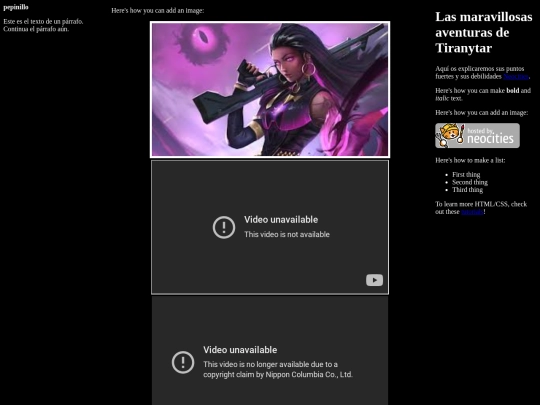540x405 pixels.
Task: Click the Nippon Columbia copyright claim message
Action: [278, 370]
